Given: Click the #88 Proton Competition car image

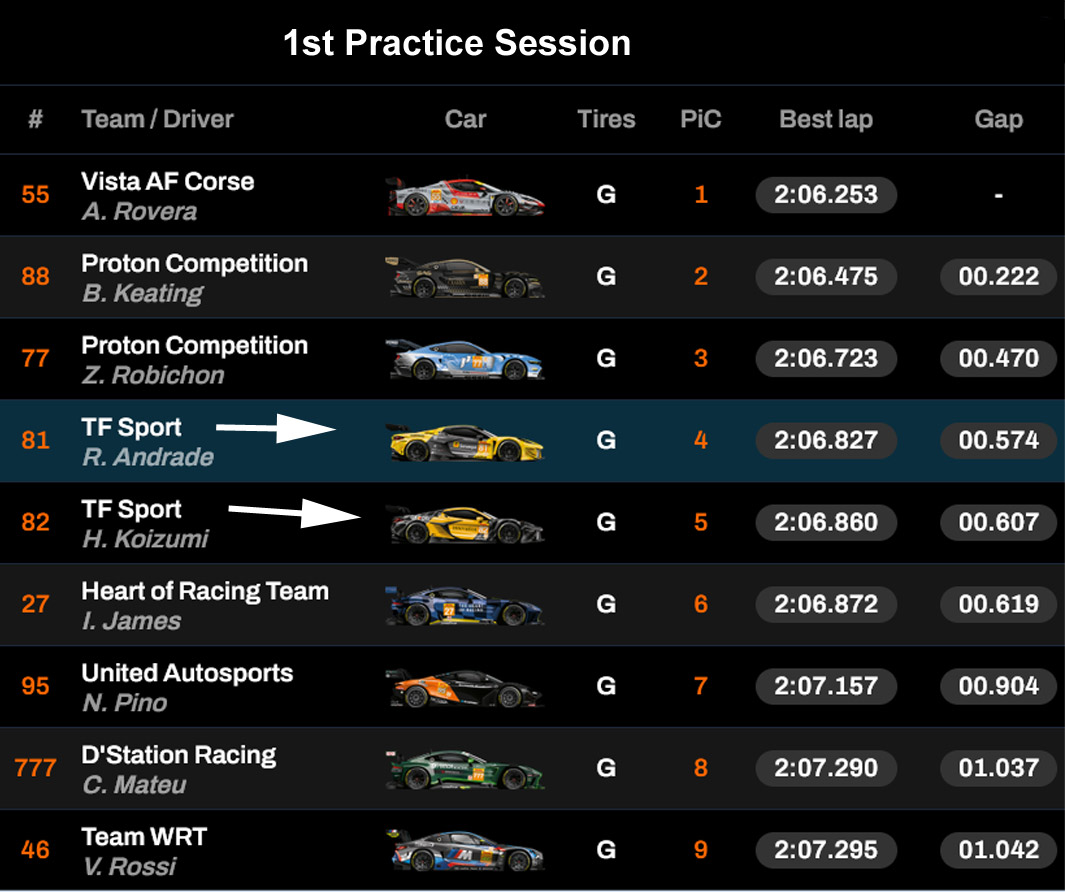Looking at the screenshot, I should point(465,277).
